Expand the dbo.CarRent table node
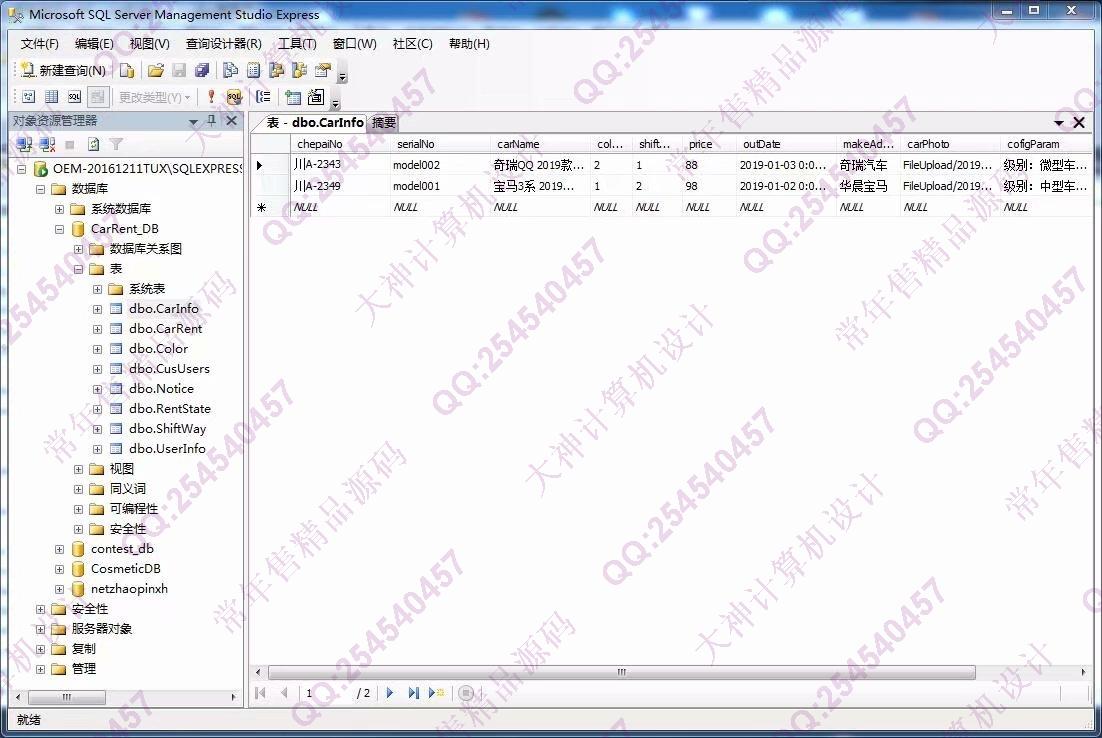Viewport: 1102px width, 738px height. tap(98, 329)
